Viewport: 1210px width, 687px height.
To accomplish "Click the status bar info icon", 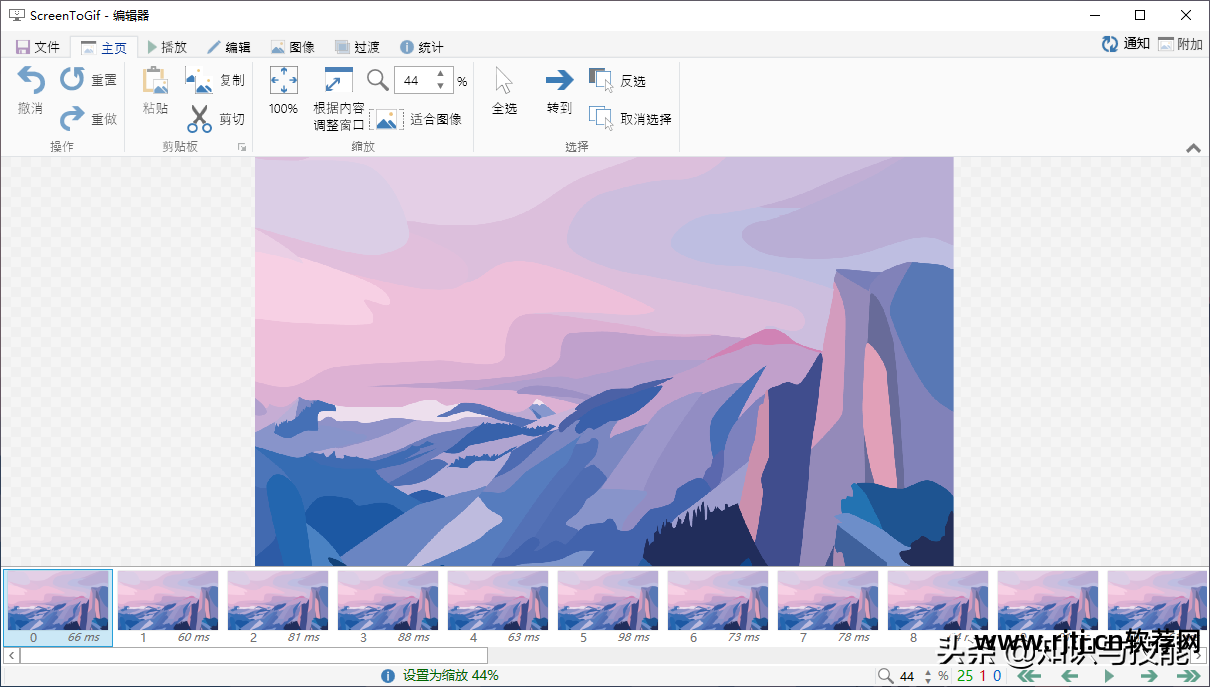I will [x=388, y=676].
